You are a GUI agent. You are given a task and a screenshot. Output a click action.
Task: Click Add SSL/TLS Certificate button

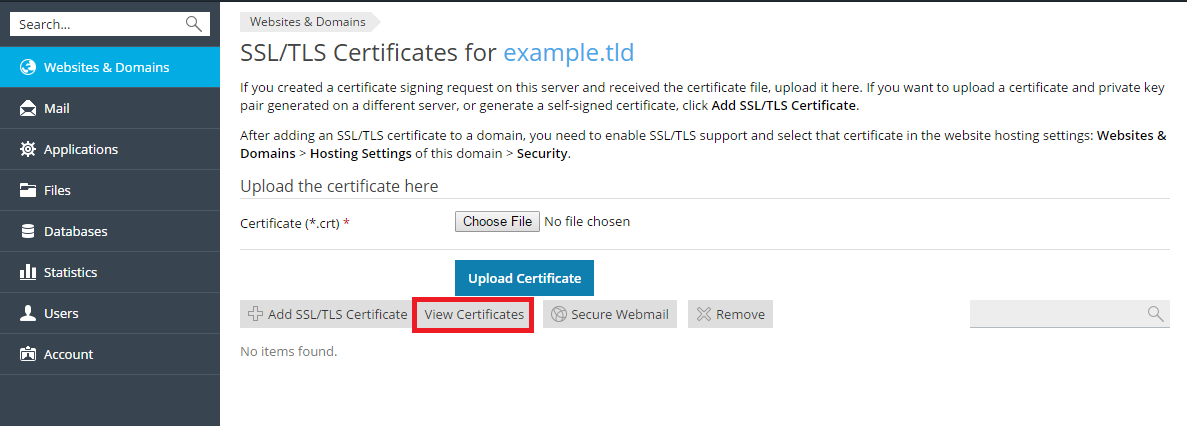tap(324, 314)
